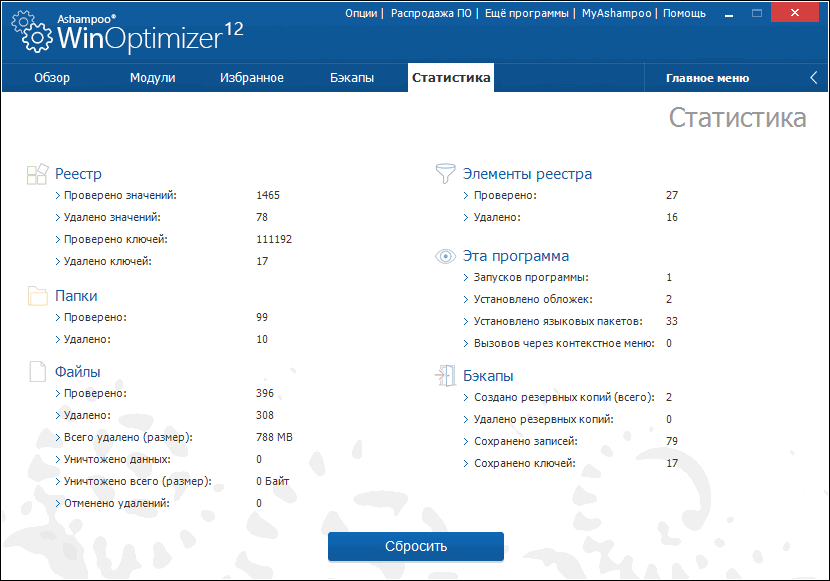Collapse Главное меню with the arrow icon
This screenshot has height=581, width=830.
coord(814,78)
